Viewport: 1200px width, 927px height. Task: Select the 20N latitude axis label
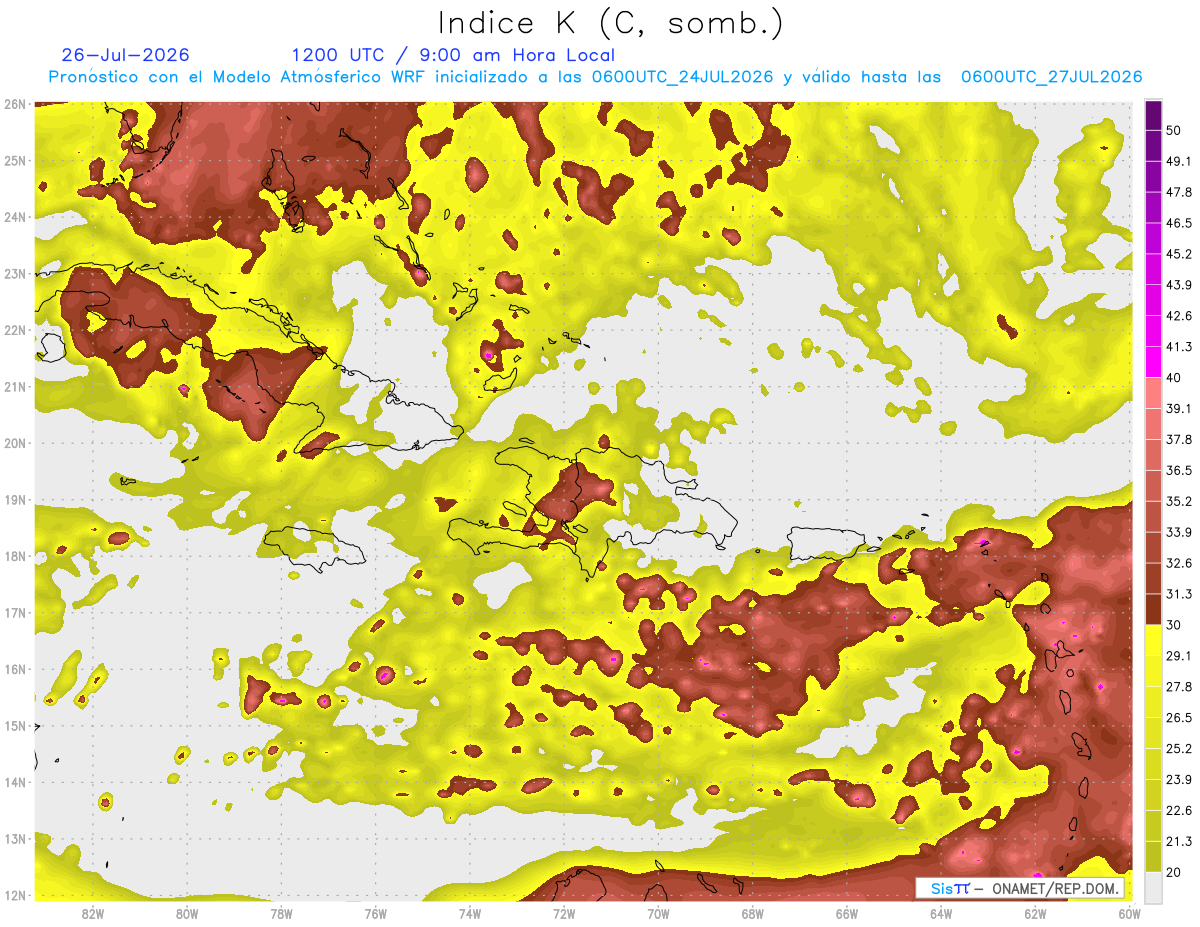(x=14, y=443)
